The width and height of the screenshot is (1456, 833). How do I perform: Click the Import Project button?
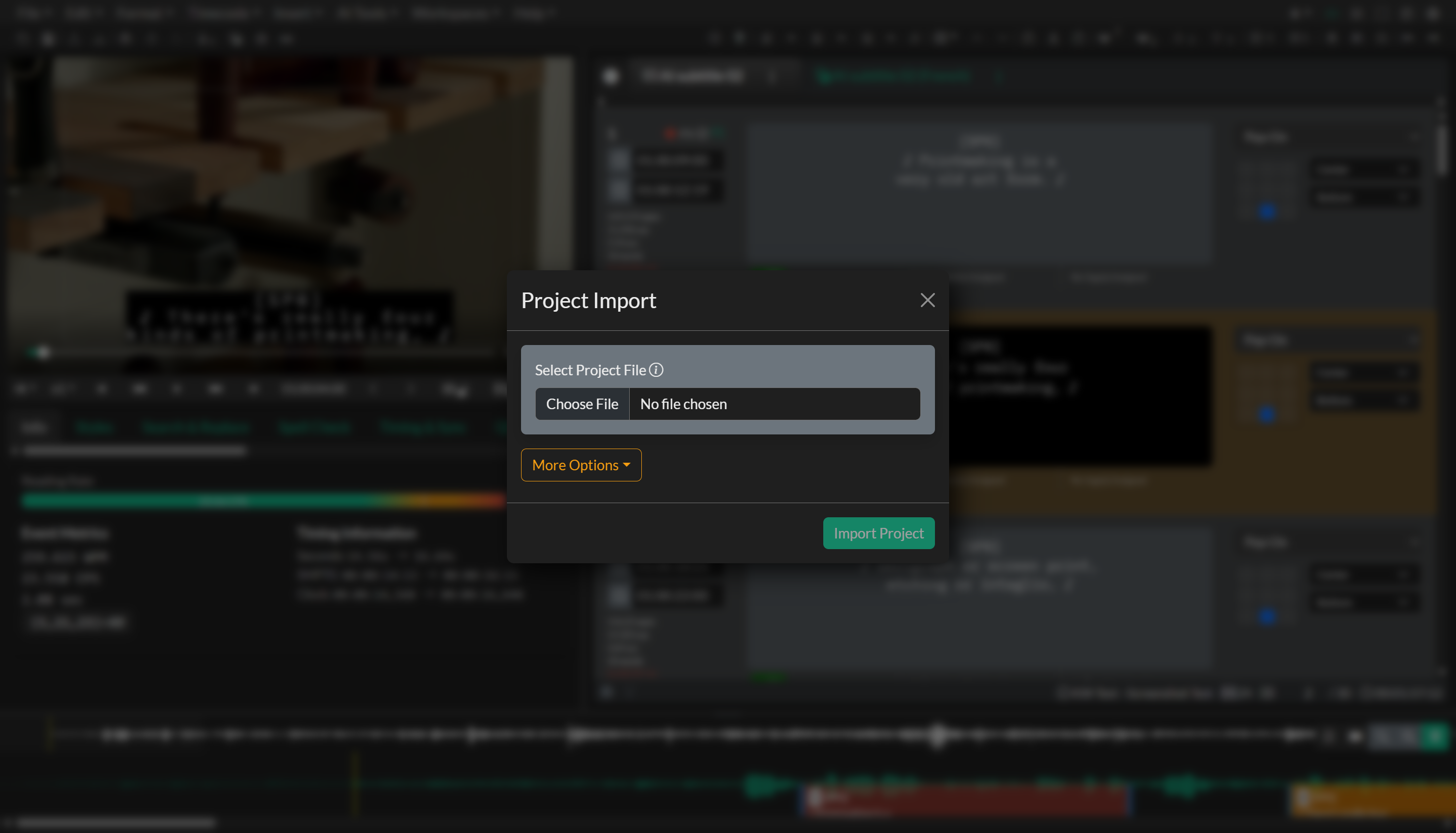coord(878,532)
